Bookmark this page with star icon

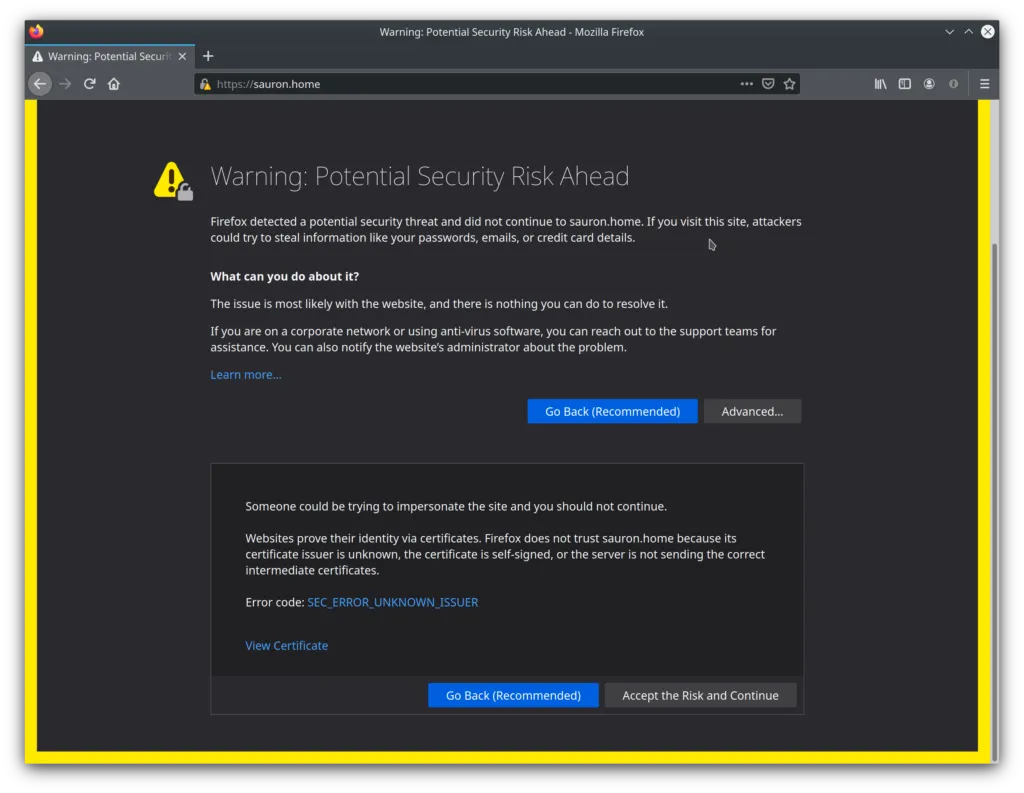tap(789, 84)
